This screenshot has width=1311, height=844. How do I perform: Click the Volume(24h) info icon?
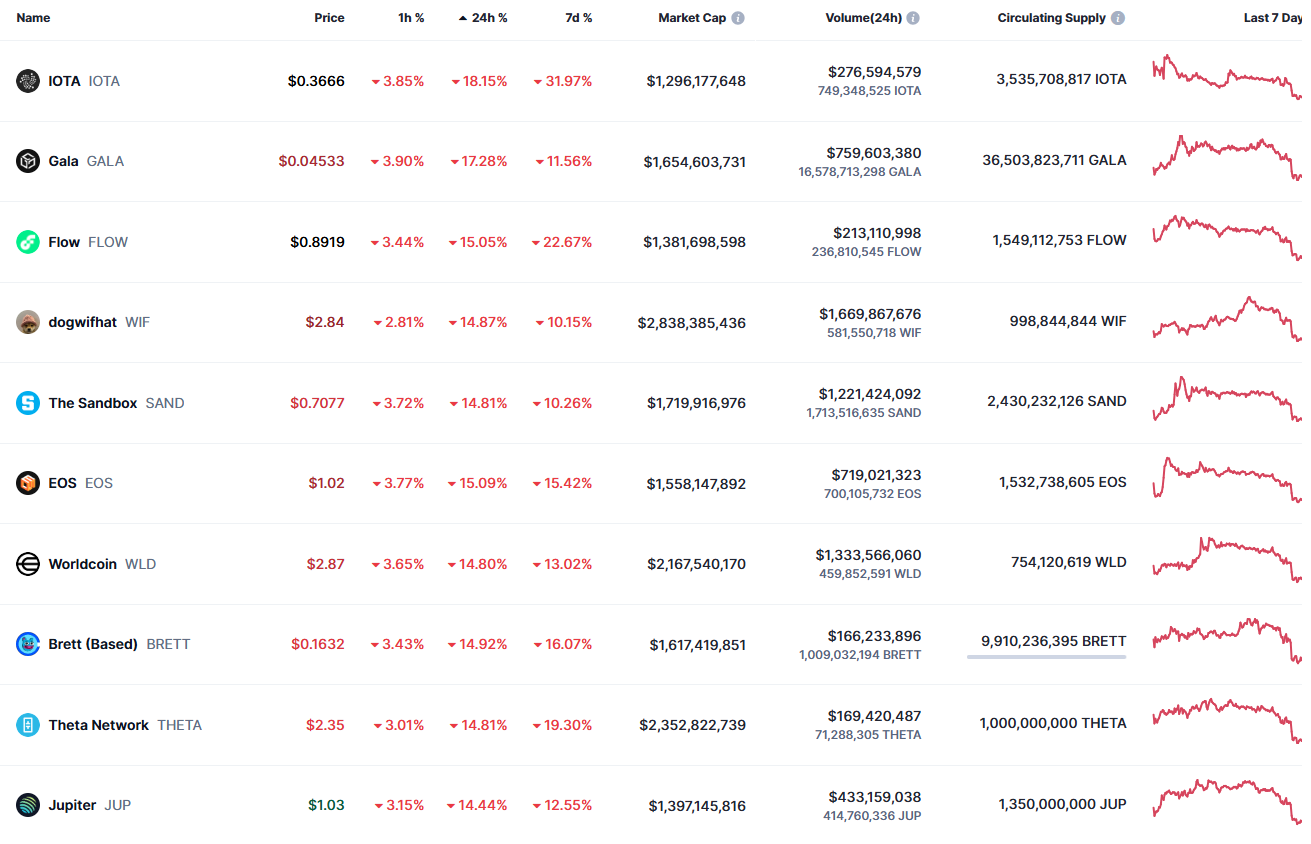tap(913, 18)
